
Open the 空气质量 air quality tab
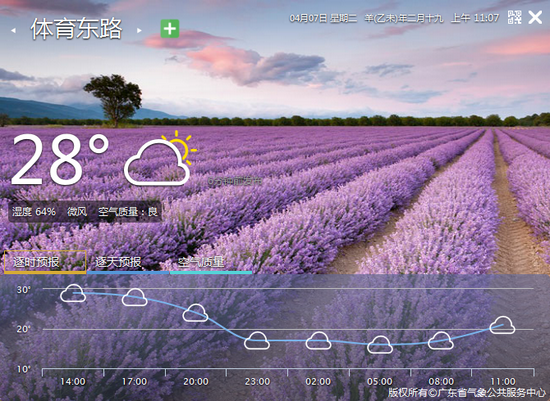[x=211, y=262]
